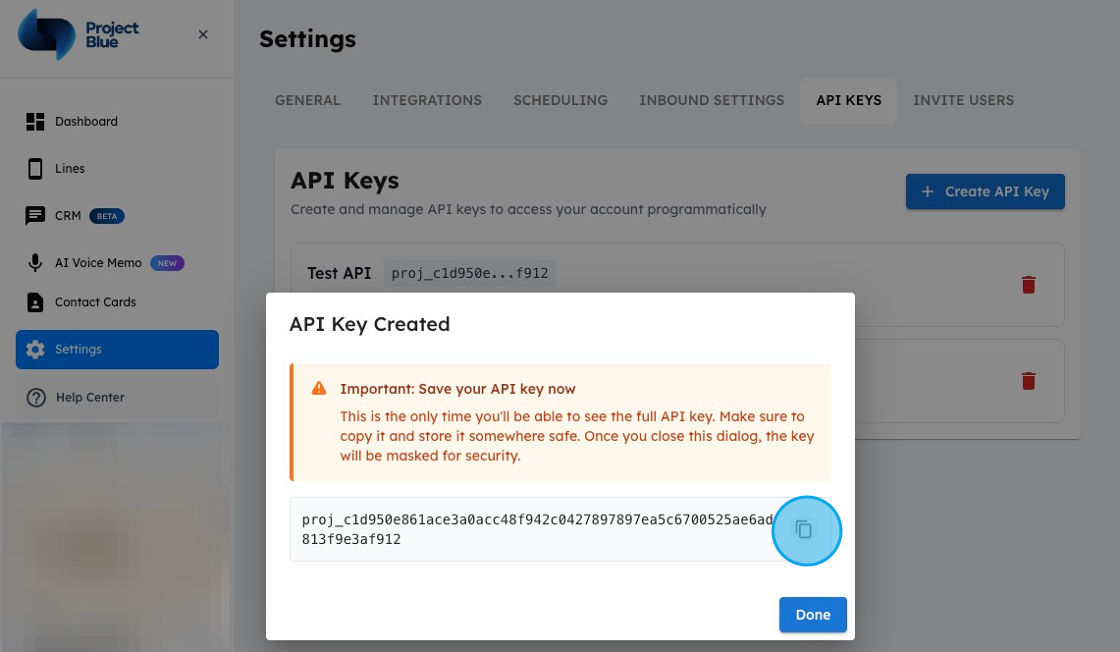Open the Lines section icon
Image resolution: width=1120 pixels, height=652 pixels.
[x=34, y=168]
